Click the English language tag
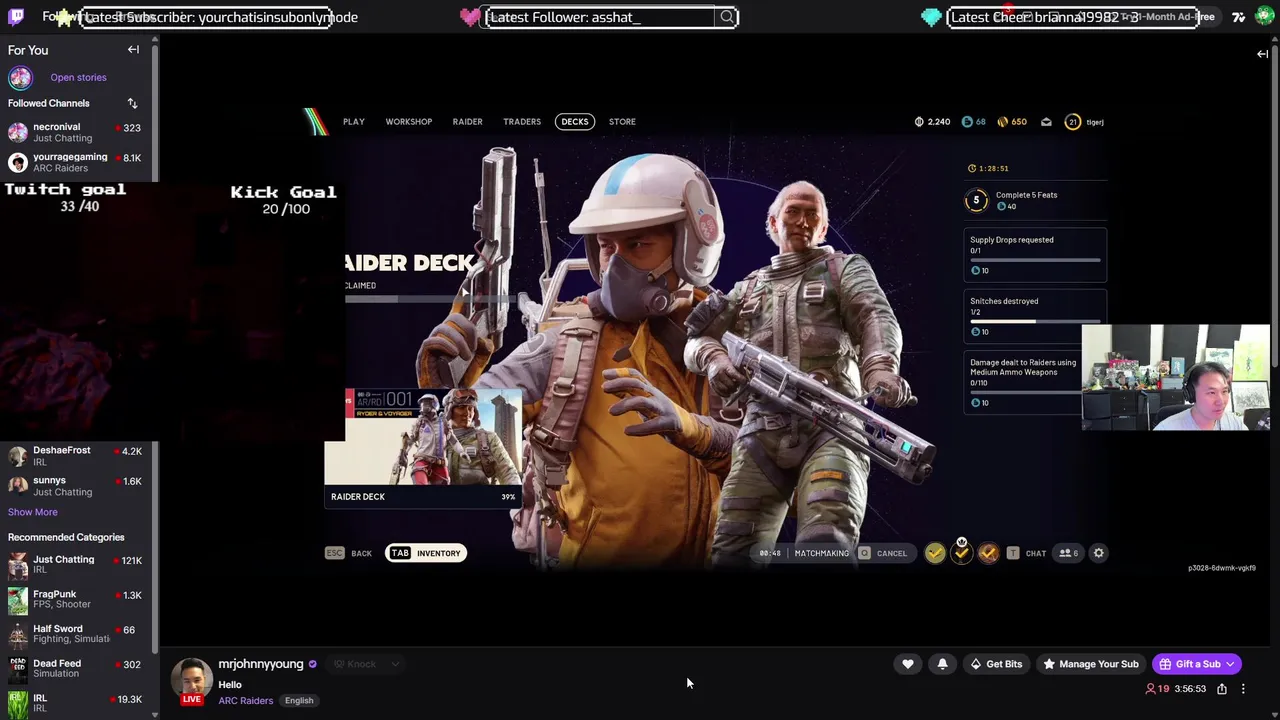 (x=299, y=701)
